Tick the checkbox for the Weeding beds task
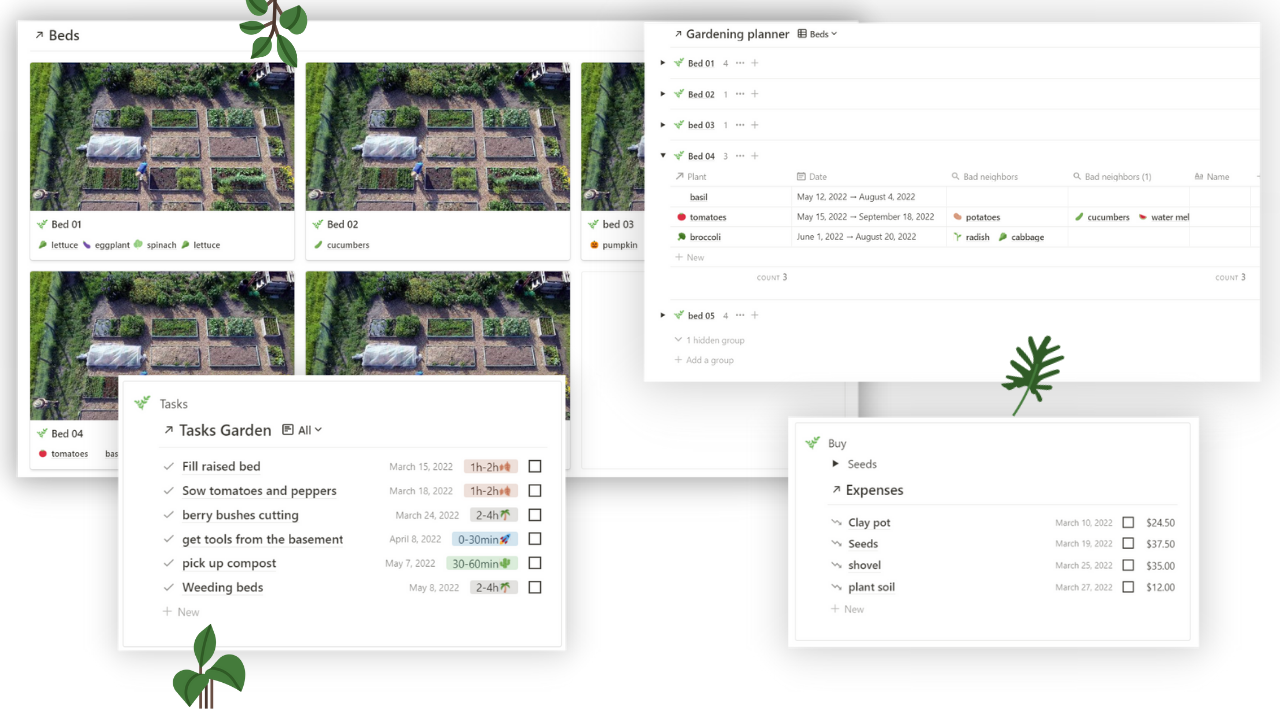Image resolution: width=1280 pixels, height=720 pixels. click(535, 587)
